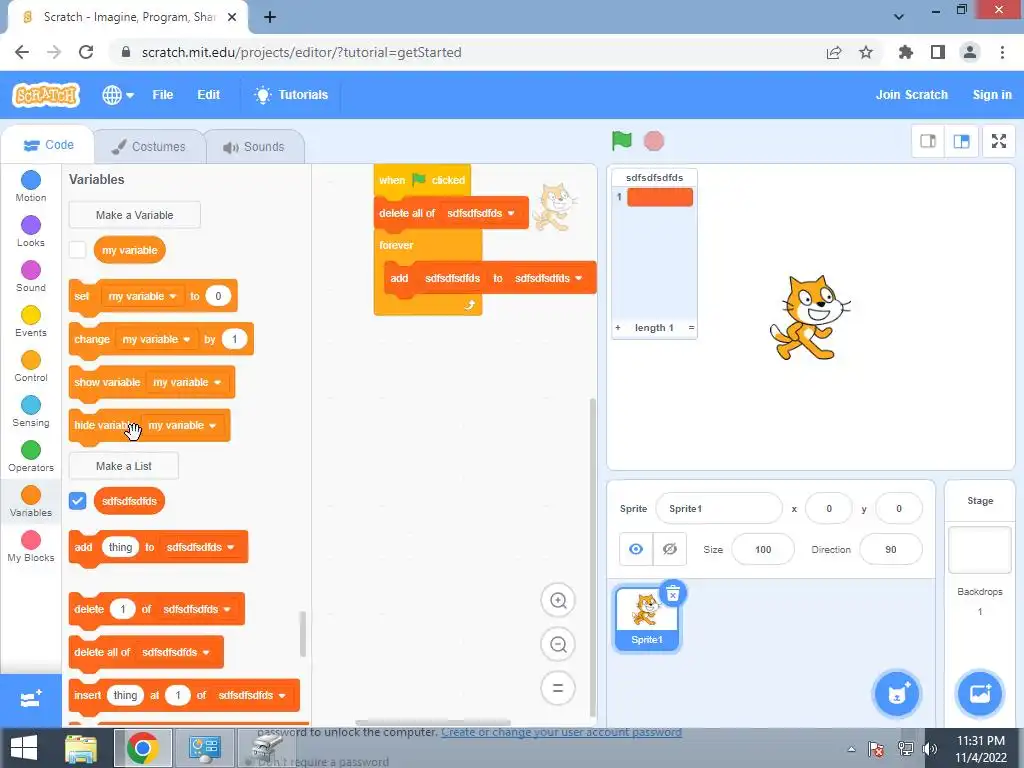Open list dropdown in insert thing block
Screen dimensions: 1024x768
click(252, 696)
